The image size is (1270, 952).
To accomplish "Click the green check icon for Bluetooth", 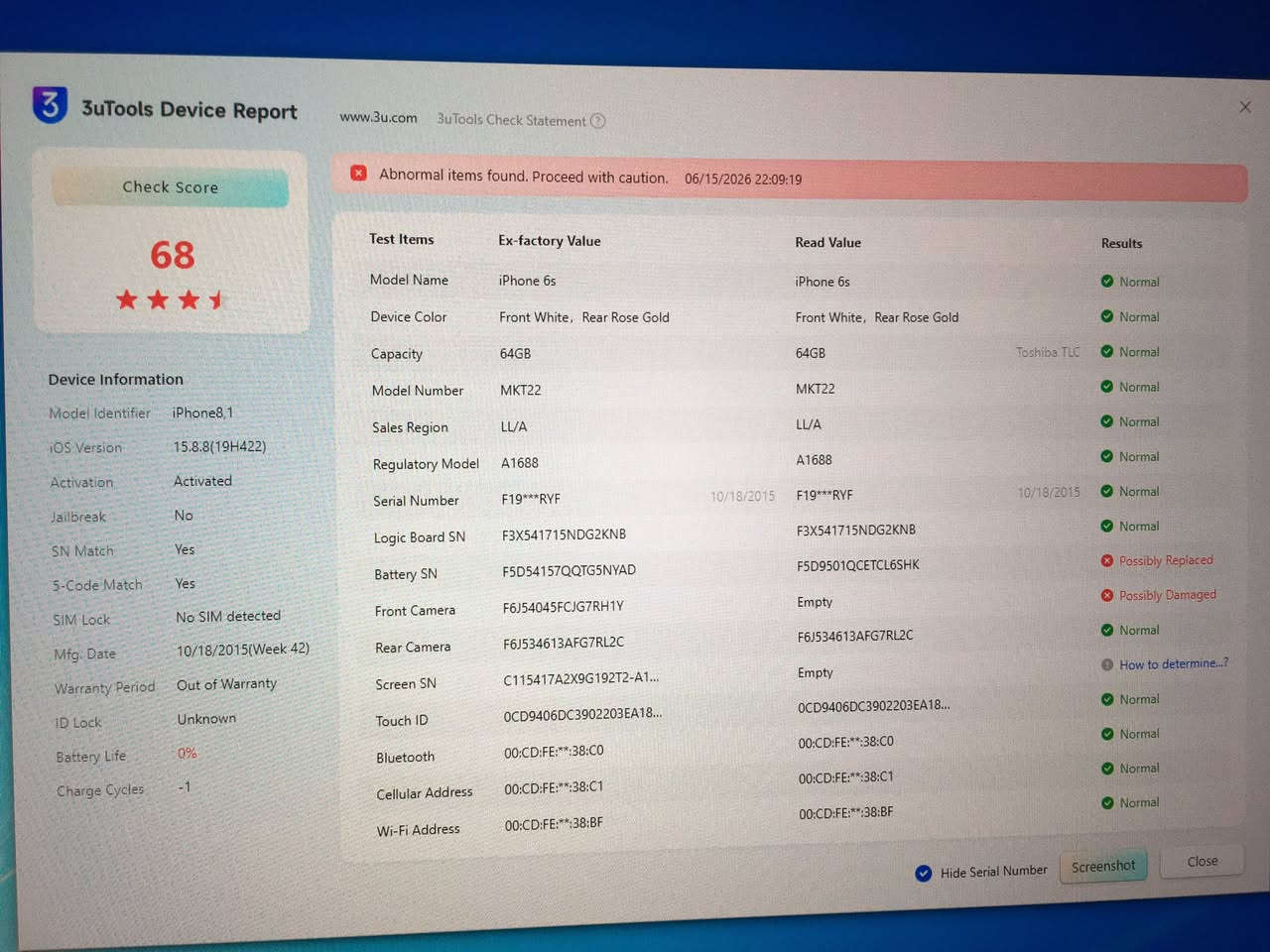I will 1107,734.
